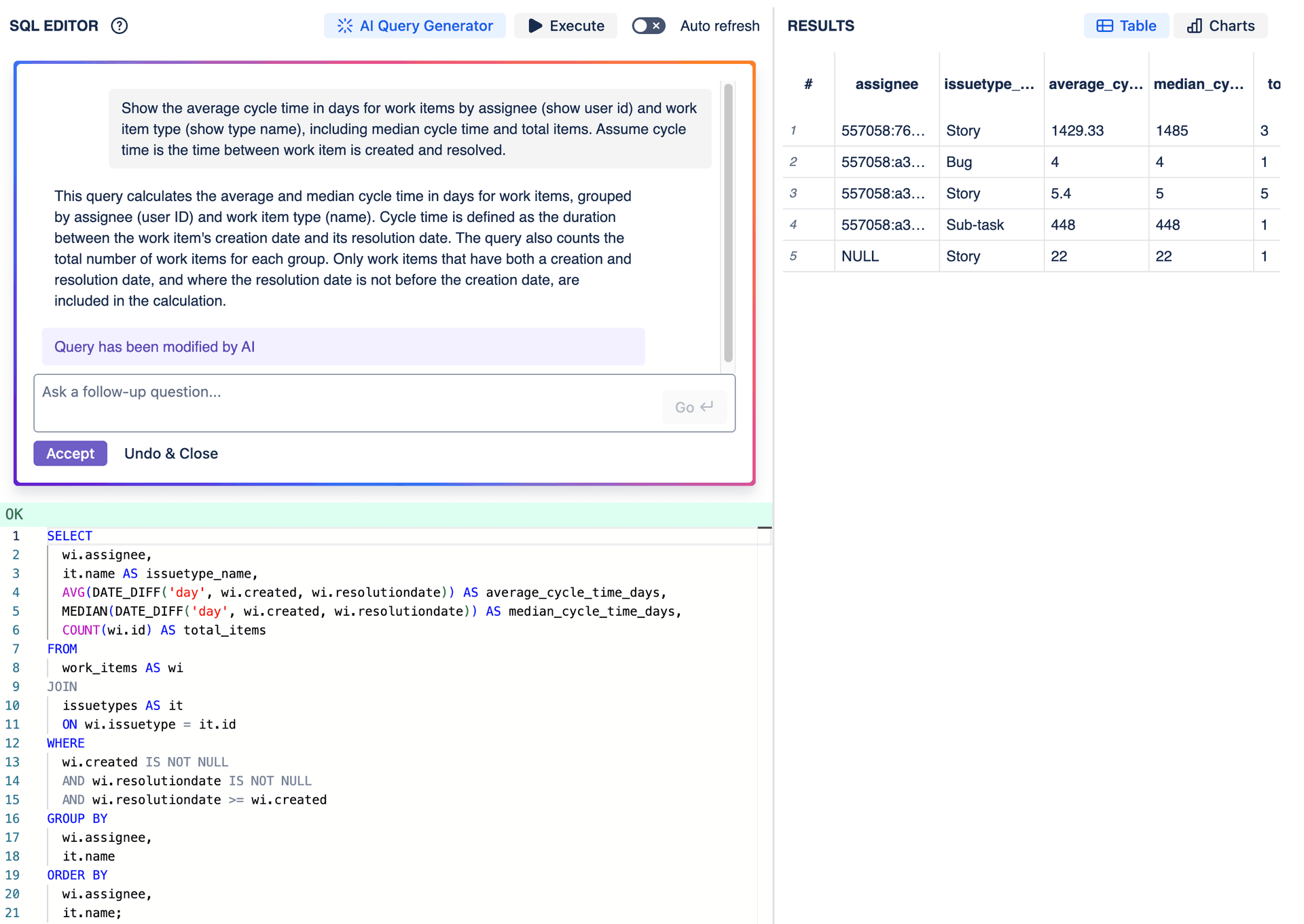
Task: Click the JOIN keyword on line 9
Action: (x=62, y=686)
